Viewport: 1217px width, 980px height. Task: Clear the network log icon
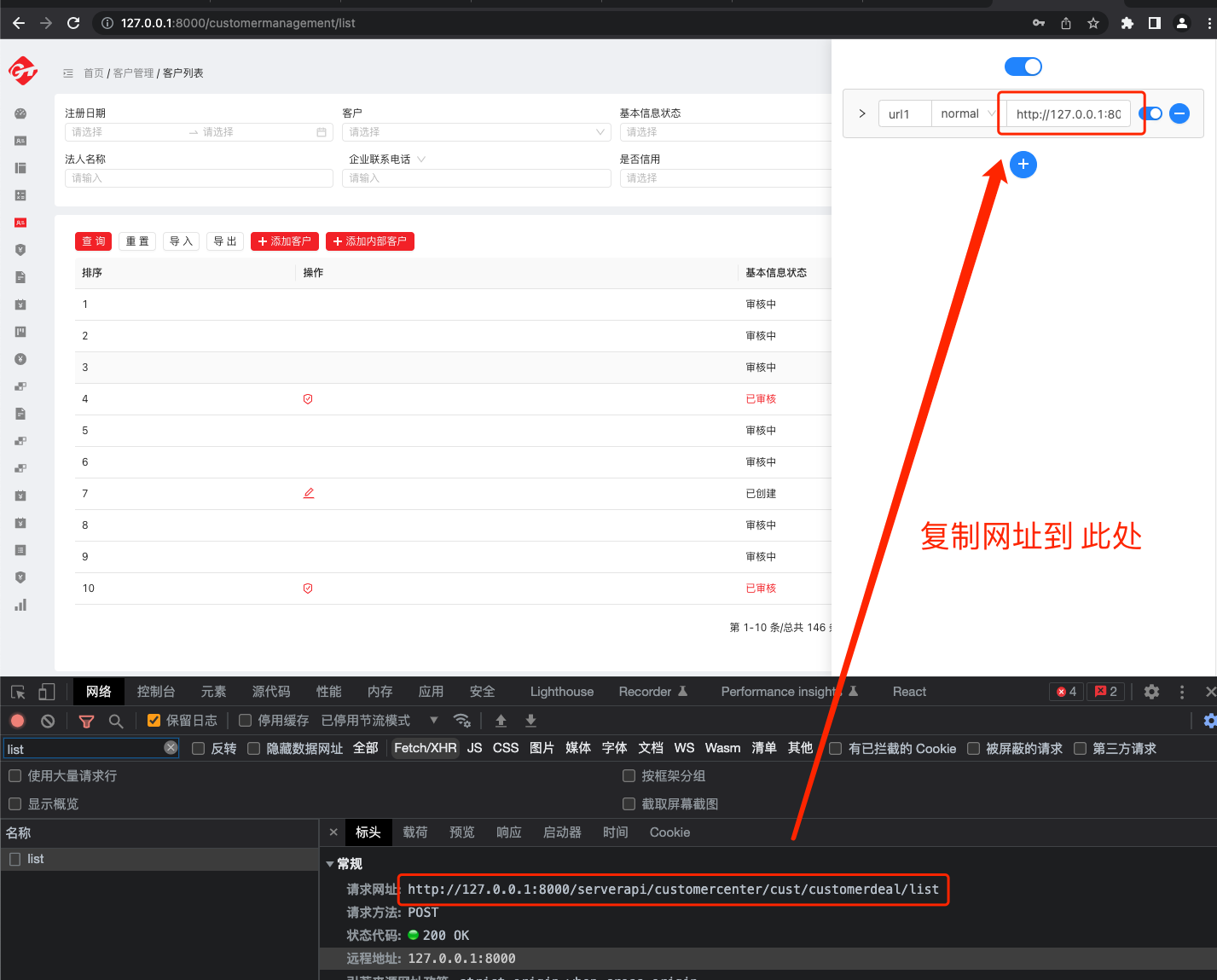48,721
